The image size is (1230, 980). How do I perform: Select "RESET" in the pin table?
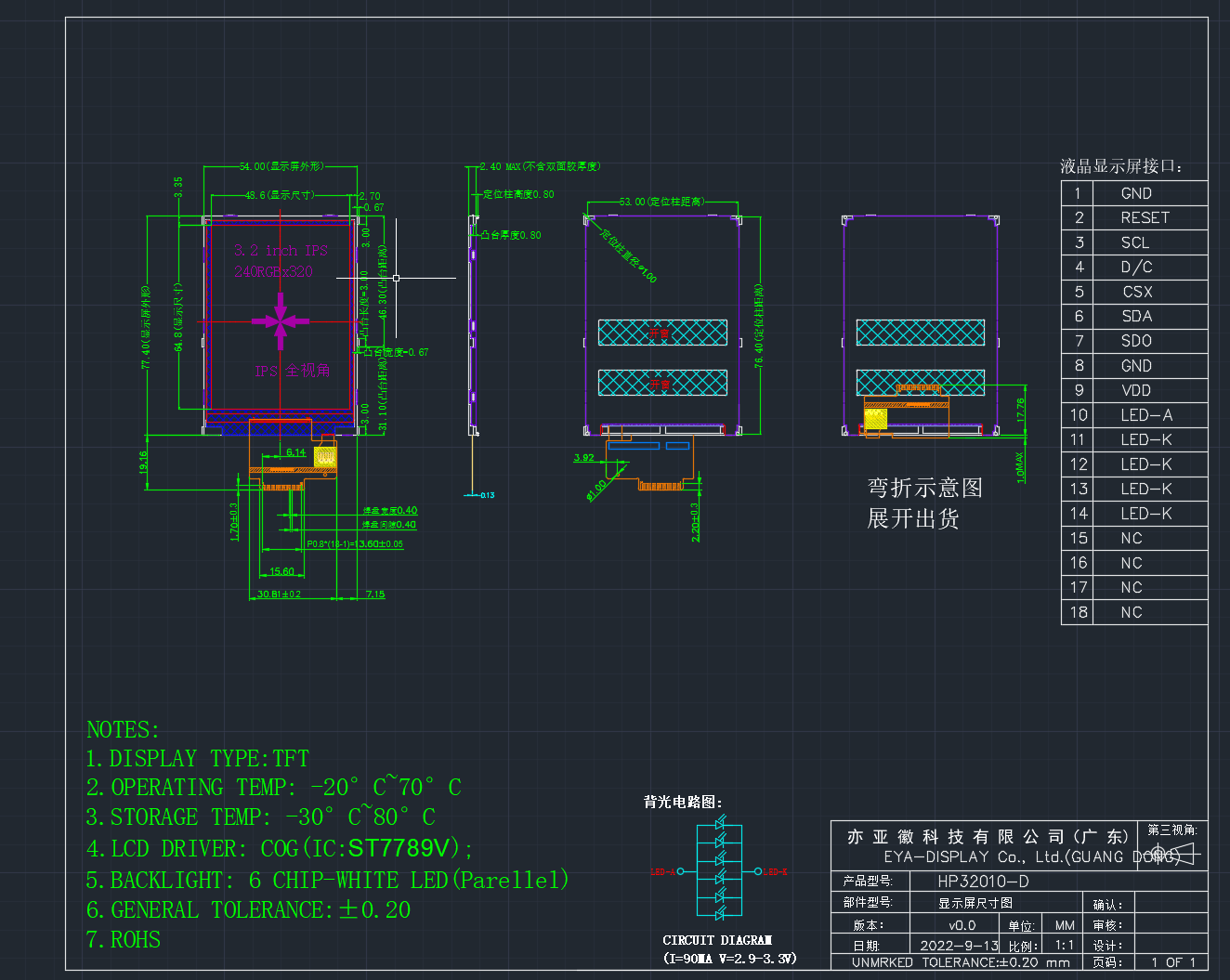pos(1145,217)
